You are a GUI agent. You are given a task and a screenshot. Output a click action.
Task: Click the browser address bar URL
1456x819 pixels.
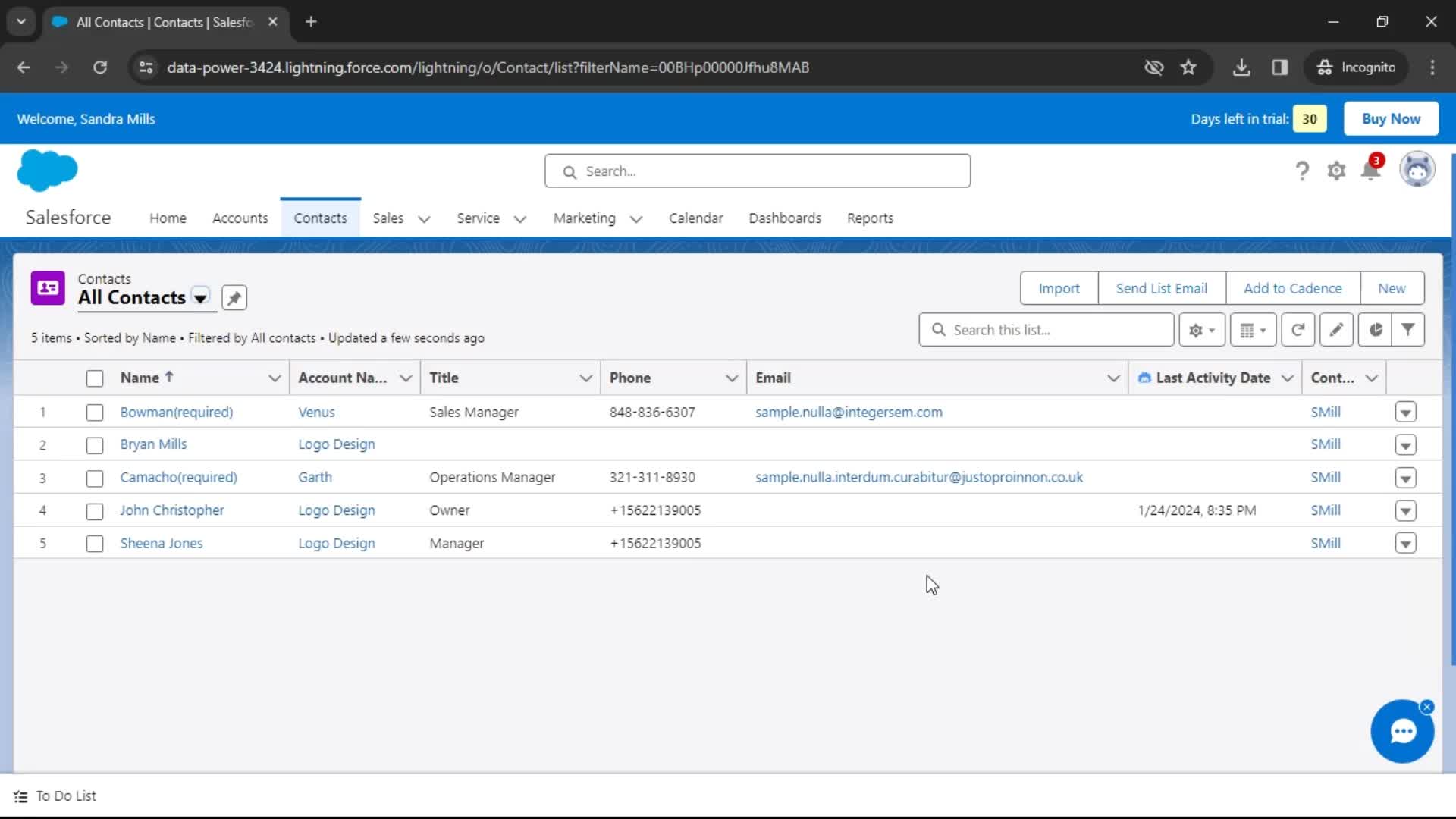488,67
